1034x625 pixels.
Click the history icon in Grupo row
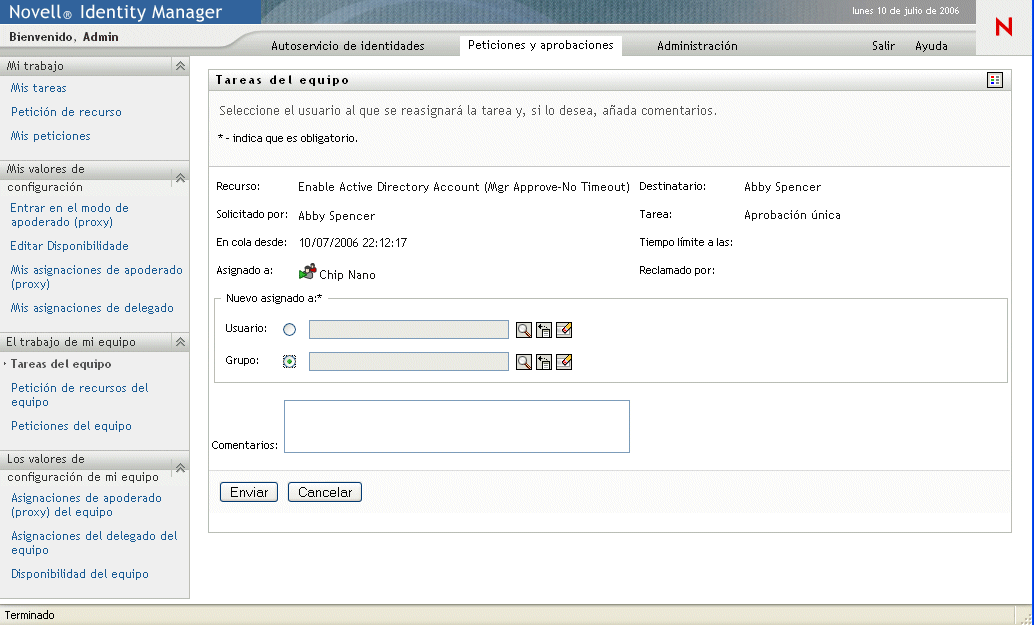tap(544, 362)
